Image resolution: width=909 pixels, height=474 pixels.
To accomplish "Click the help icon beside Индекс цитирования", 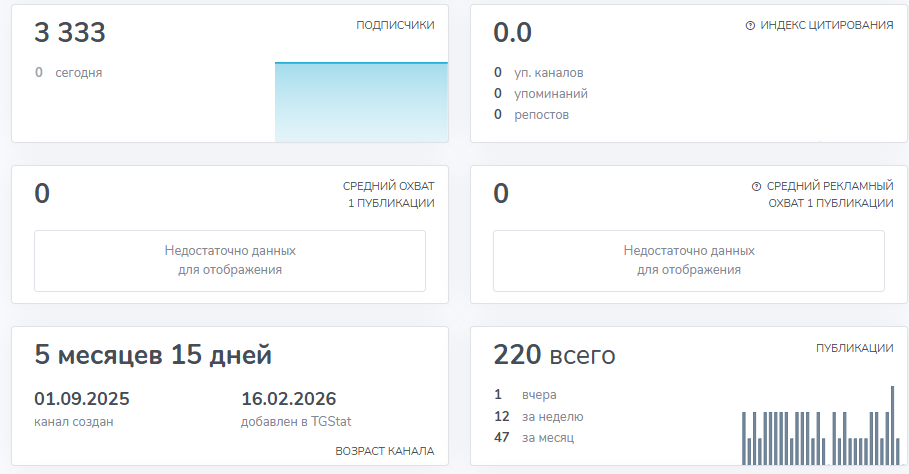I will click(750, 25).
